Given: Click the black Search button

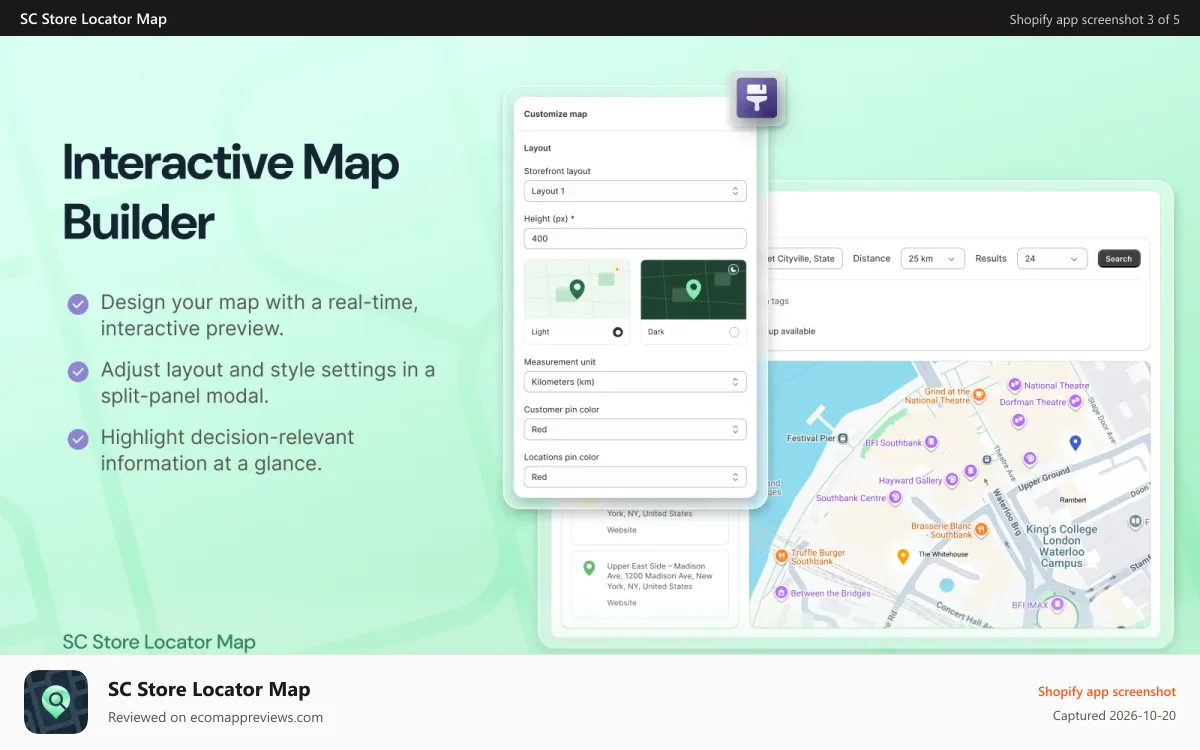Looking at the screenshot, I should pyautogui.click(x=1119, y=259).
